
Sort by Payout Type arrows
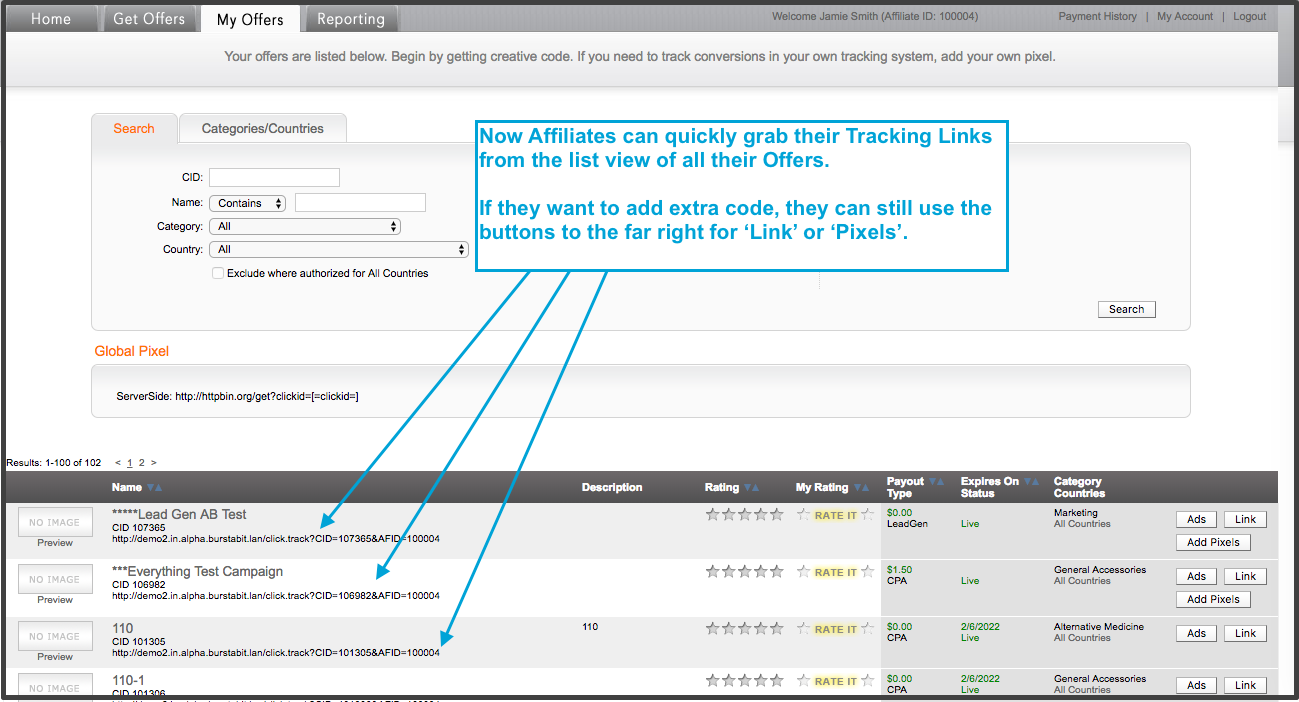936,482
